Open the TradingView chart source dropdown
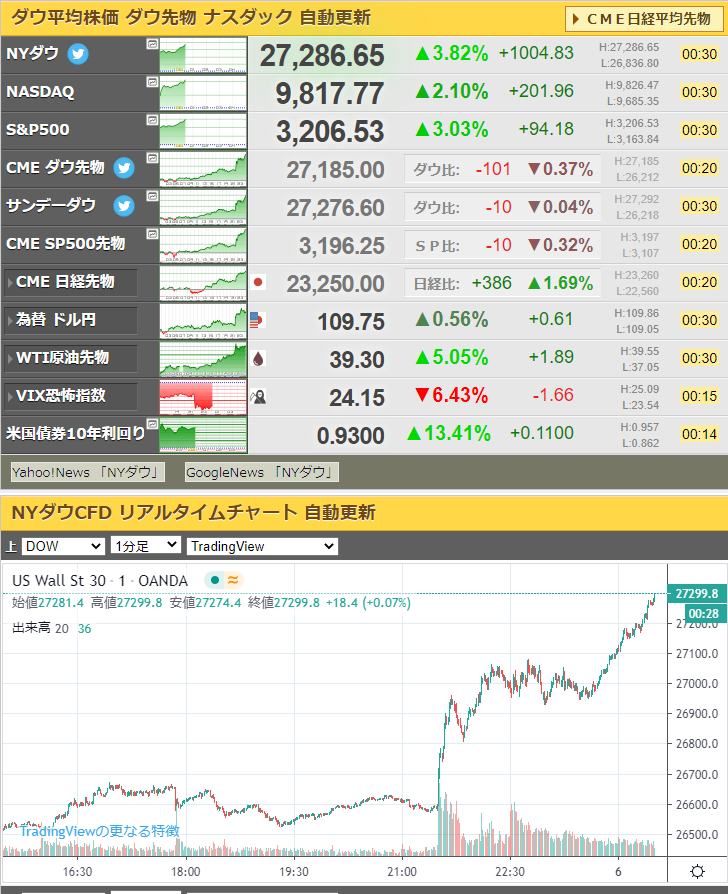This screenshot has height=894, width=728. (x=262, y=546)
